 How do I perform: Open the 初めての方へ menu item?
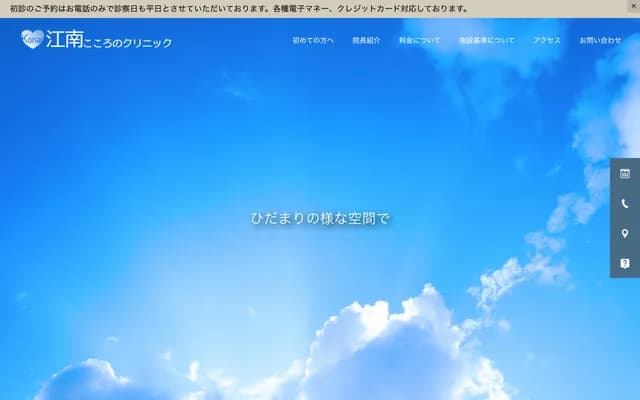313,40
